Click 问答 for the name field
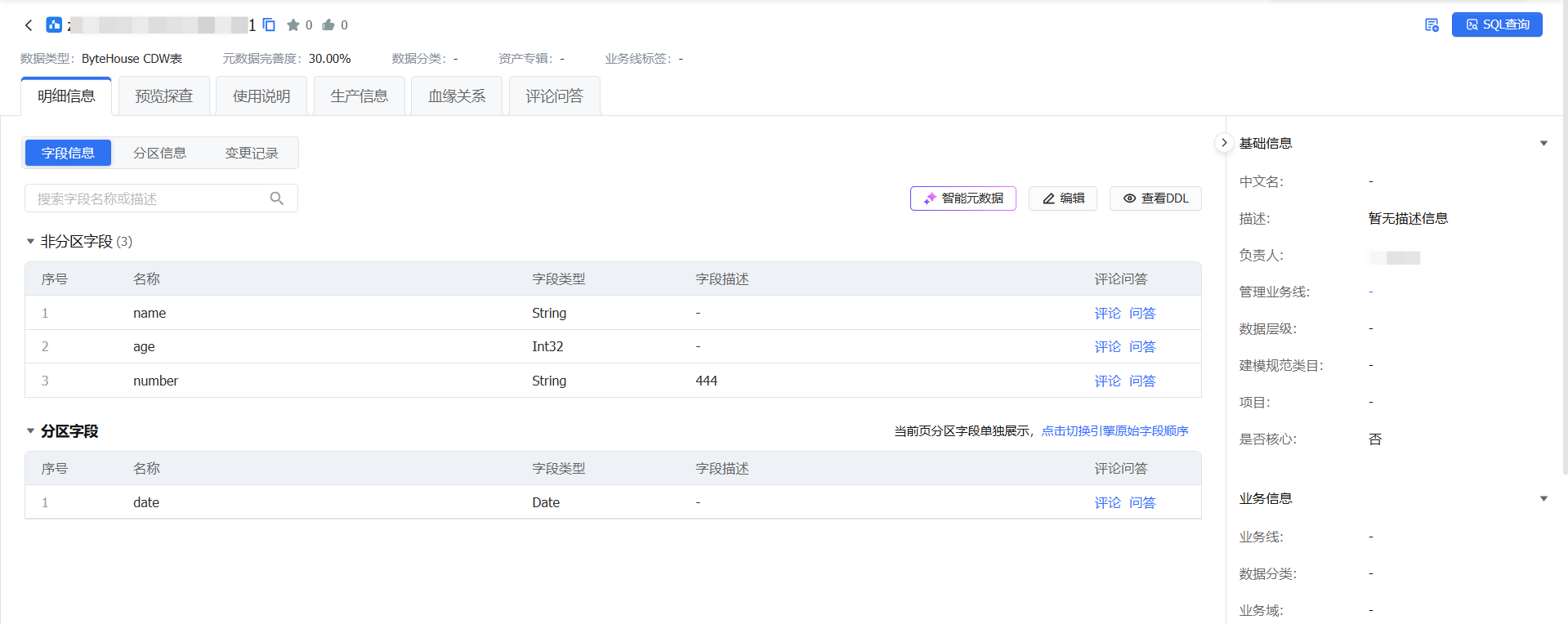1568x624 pixels. pos(1142,314)
